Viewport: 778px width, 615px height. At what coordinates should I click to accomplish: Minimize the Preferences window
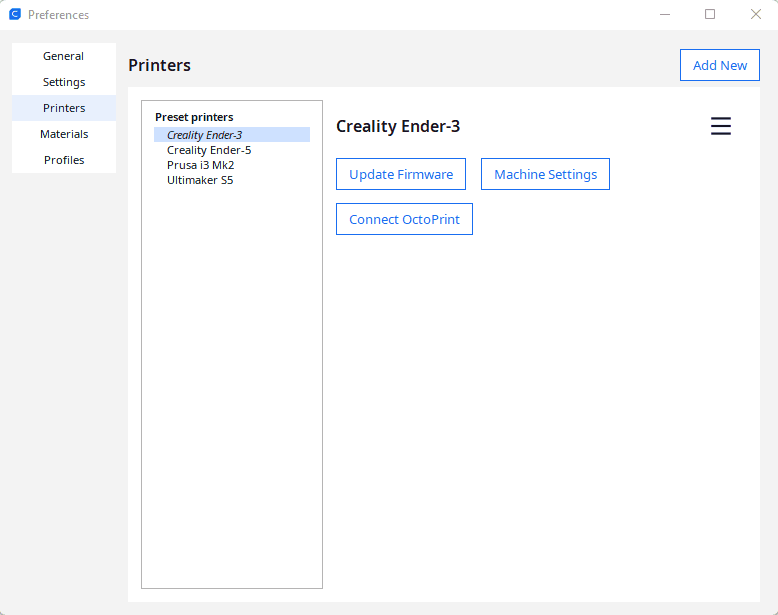tap(665, 14)
